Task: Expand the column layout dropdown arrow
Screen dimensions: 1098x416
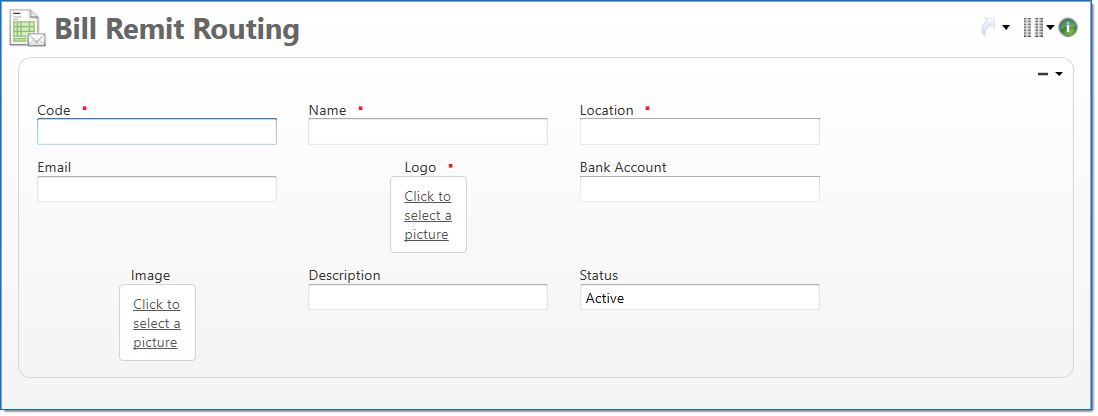Action: pyautogui.click(x=1050, y=28)
